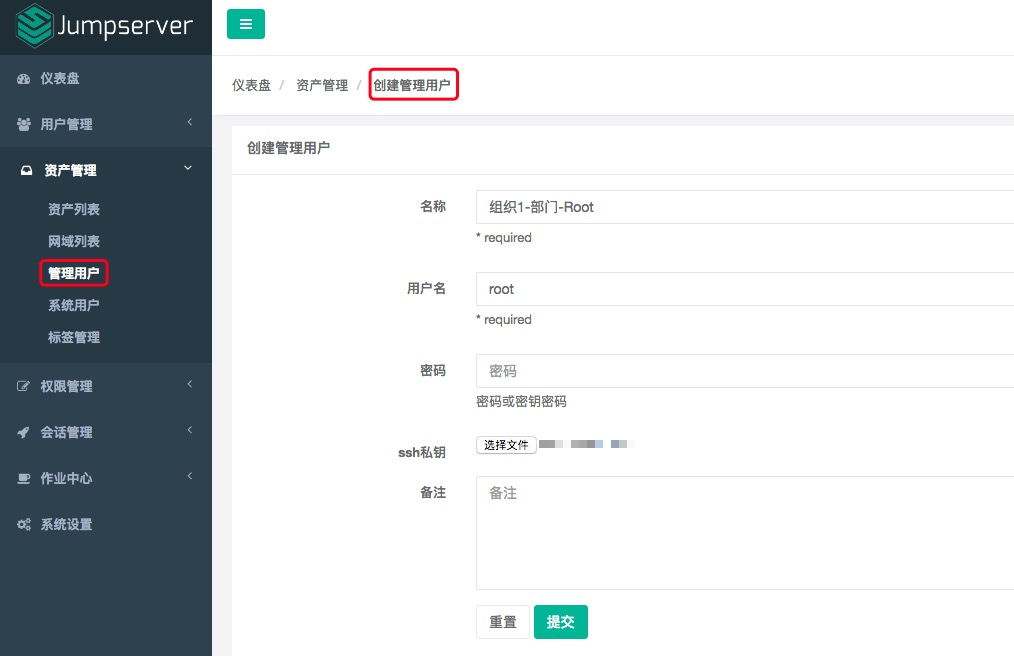Click the 仪表盘 breadcrumb link
The width and height of the screenshot is (1014, 656).
(x=252, y=85)
